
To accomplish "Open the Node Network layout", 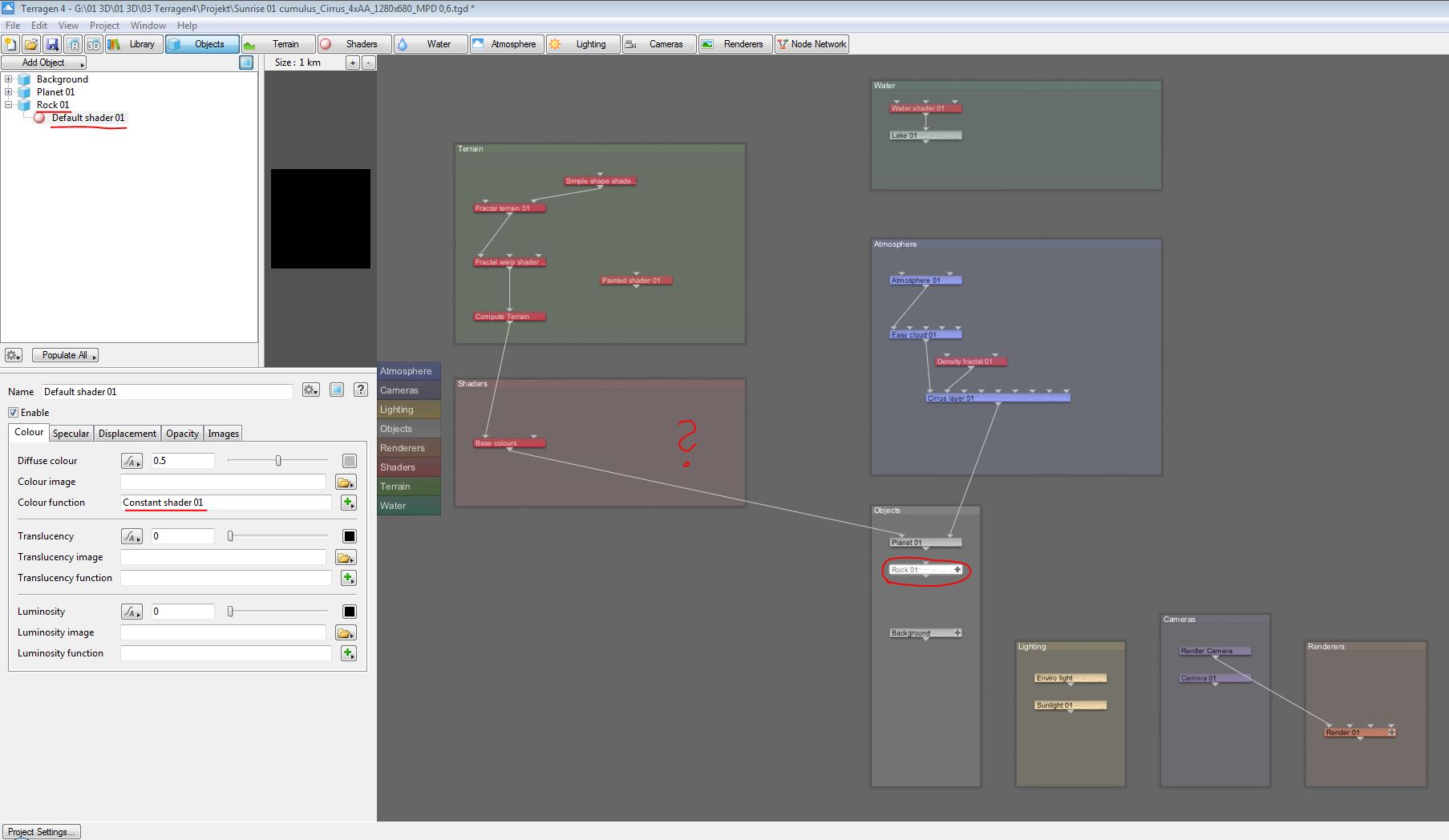I will 812,44.
